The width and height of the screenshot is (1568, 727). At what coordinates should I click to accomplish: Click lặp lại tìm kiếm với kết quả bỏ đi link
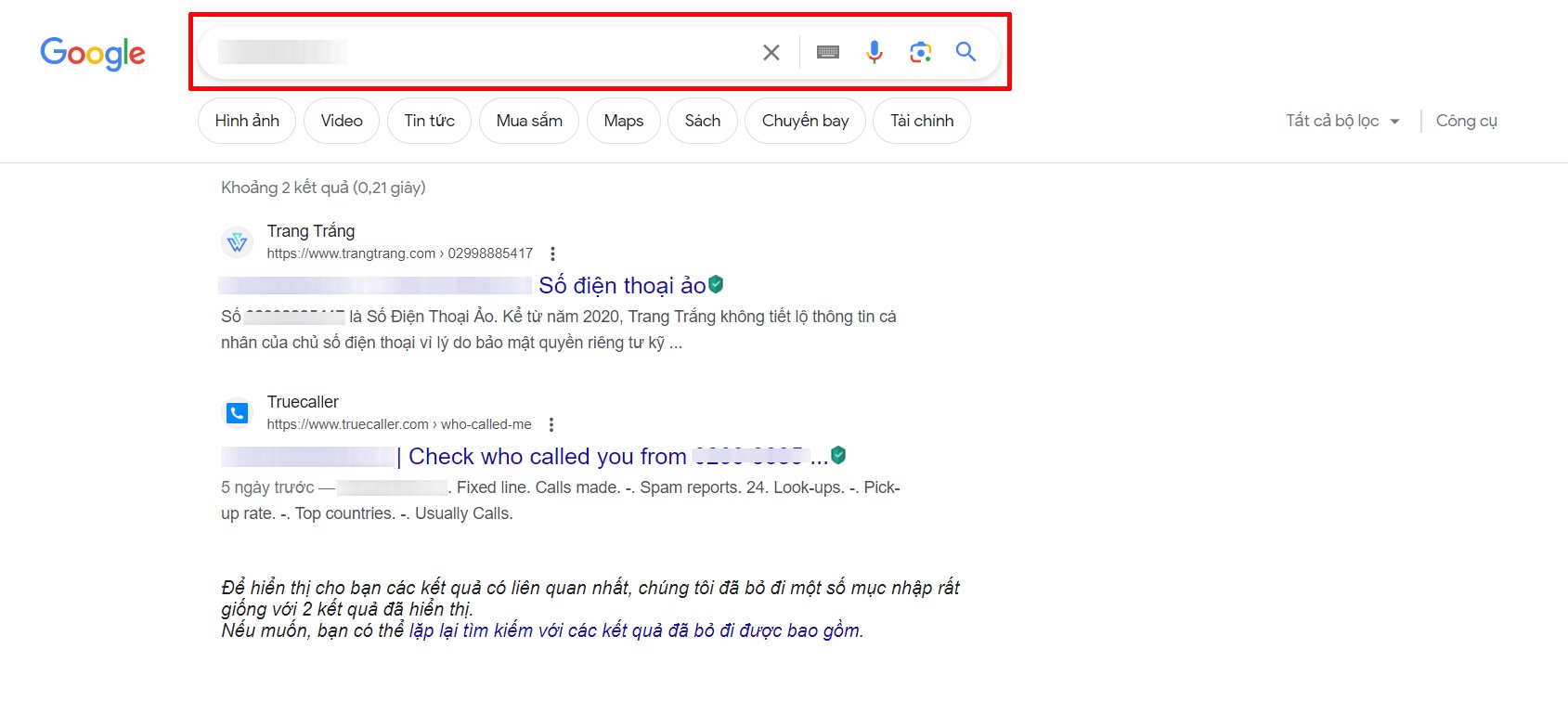636,630
